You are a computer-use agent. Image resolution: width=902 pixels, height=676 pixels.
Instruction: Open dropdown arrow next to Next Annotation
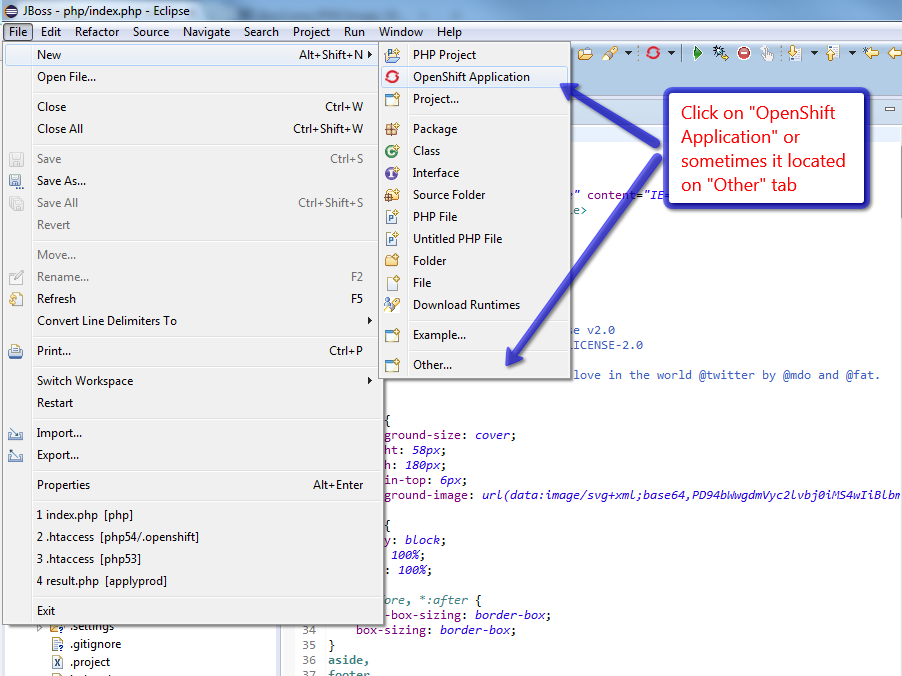[x=814, y=53]
